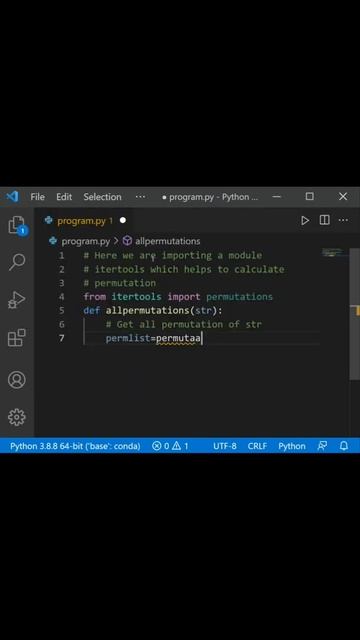Click comment '# Get all permutation of str'
The image size is (360, 640).
pyautogui.click(x=183, y=324)
